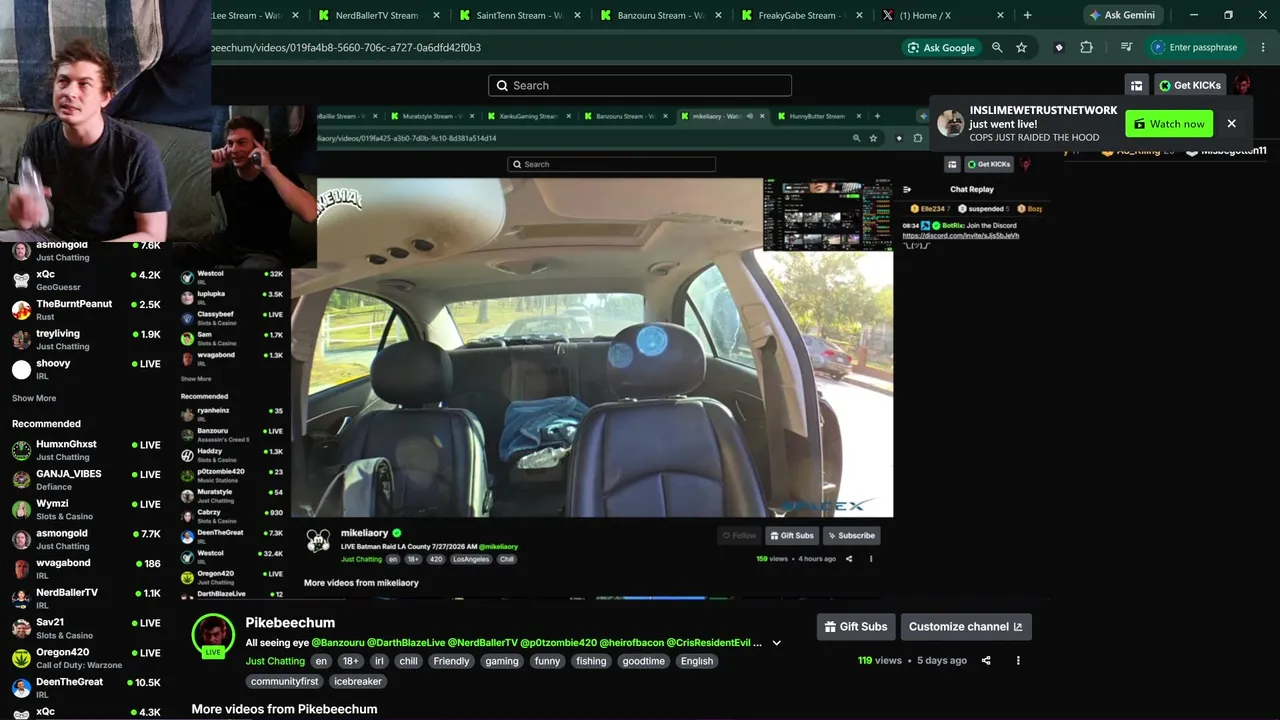Click the pinned extension icon beside the puzzle
Screen dimensions: 1280x720
[x=1059, y=47]
